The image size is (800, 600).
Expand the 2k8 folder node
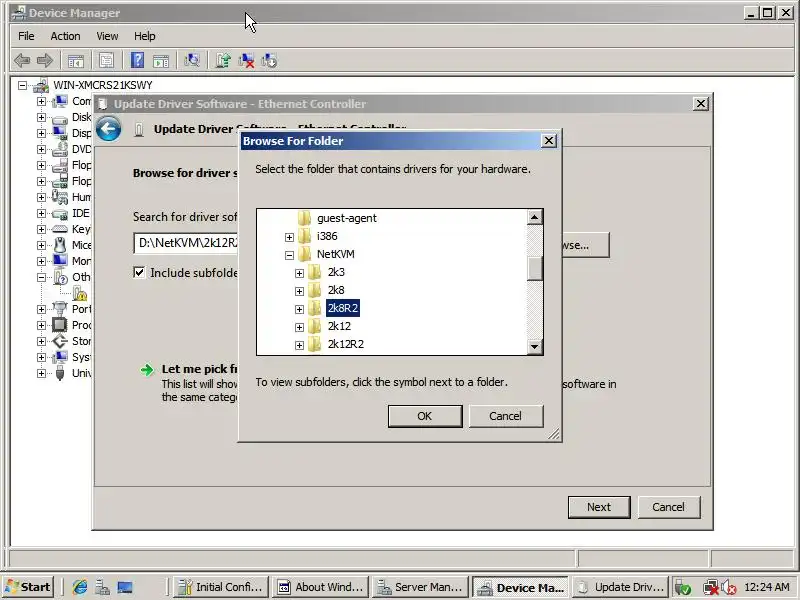(299, 291)
